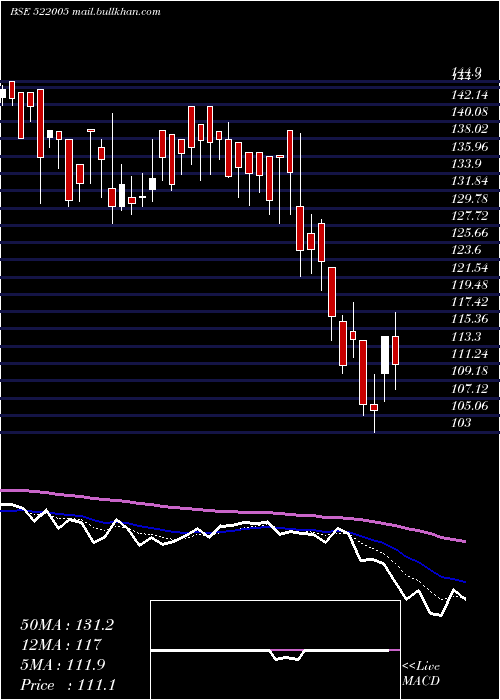500x700 pixels.
Task: Click the 105.06 price axis label
Action: click(470, 405)
